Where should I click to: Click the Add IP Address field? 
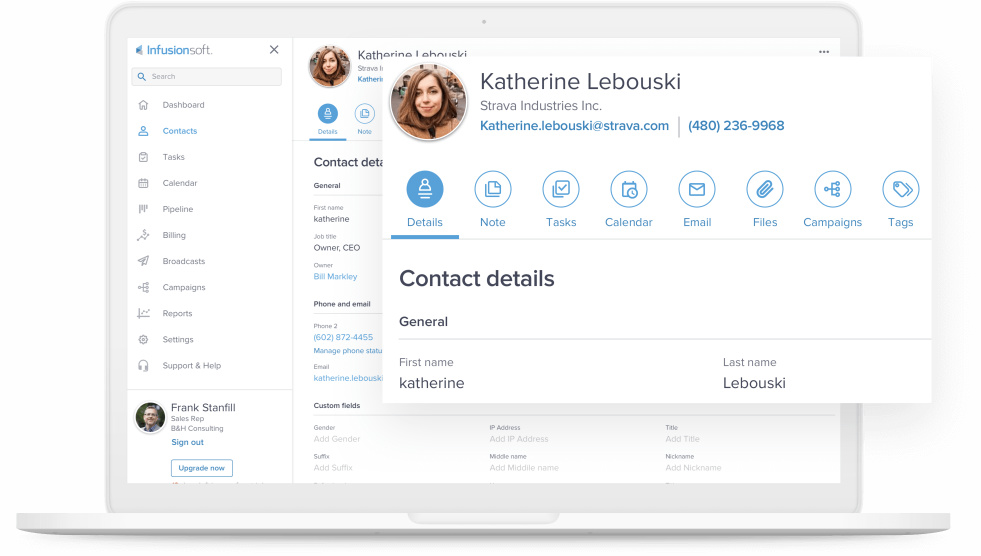[x=519, y=439]
